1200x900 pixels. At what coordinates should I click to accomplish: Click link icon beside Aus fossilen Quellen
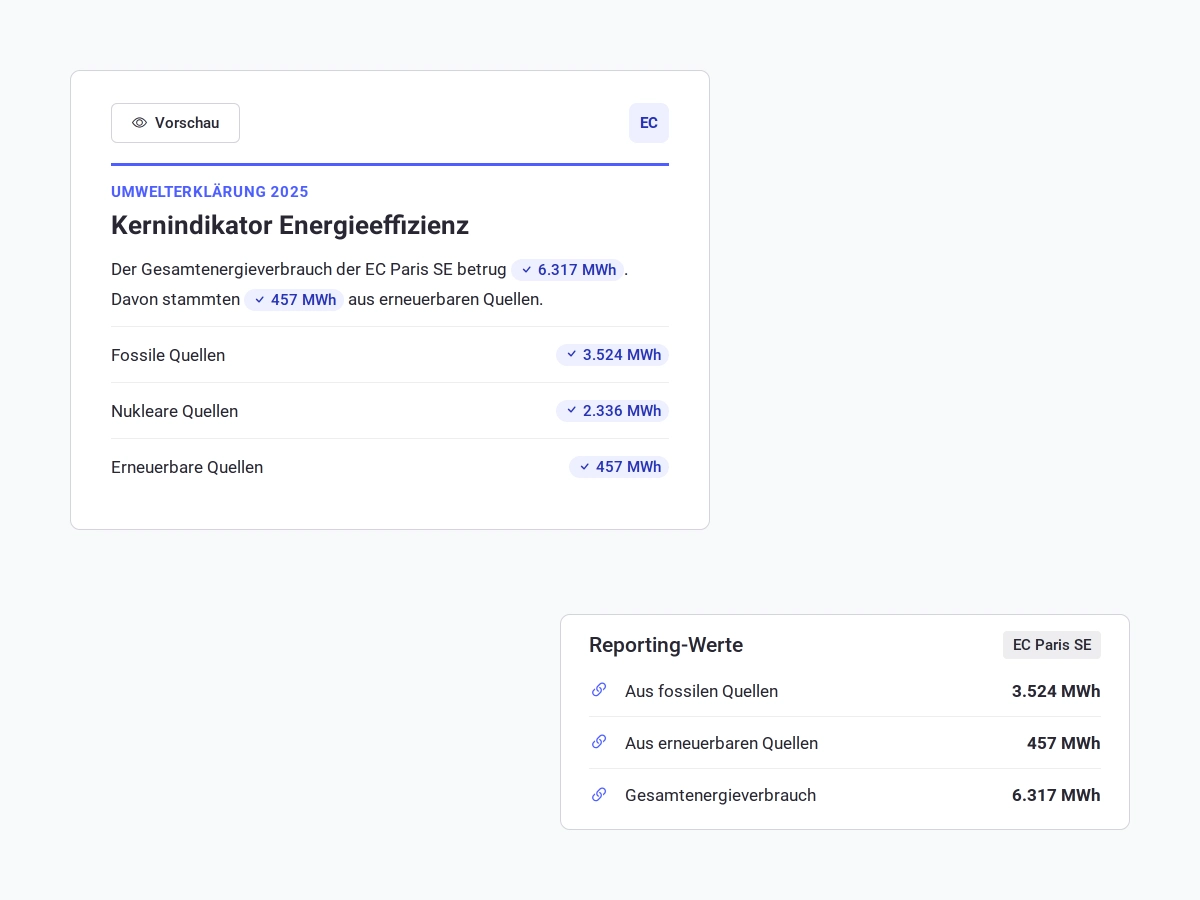pyautogui.click(x=599, y=690)
